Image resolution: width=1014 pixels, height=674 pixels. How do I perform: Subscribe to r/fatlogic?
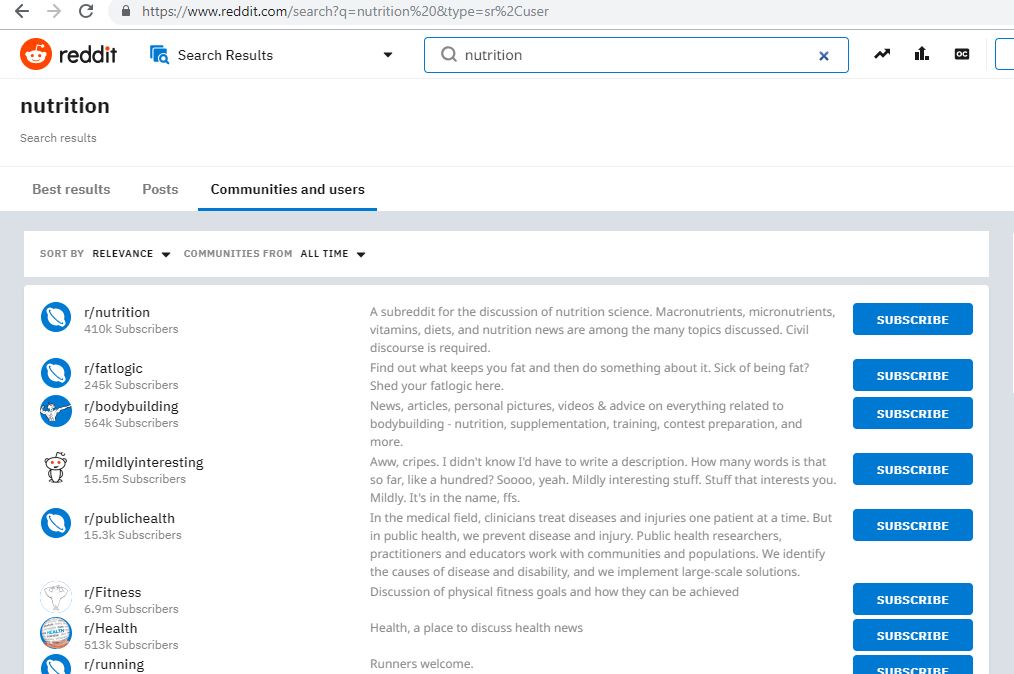[912, 375]
